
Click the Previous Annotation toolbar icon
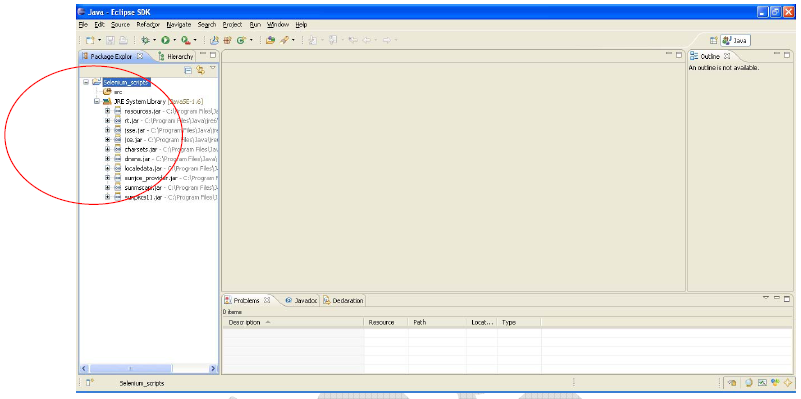(334, 40)
